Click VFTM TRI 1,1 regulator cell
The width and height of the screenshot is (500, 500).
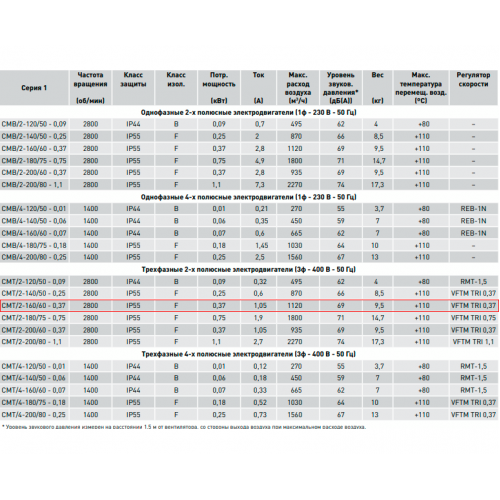point(473,342)
